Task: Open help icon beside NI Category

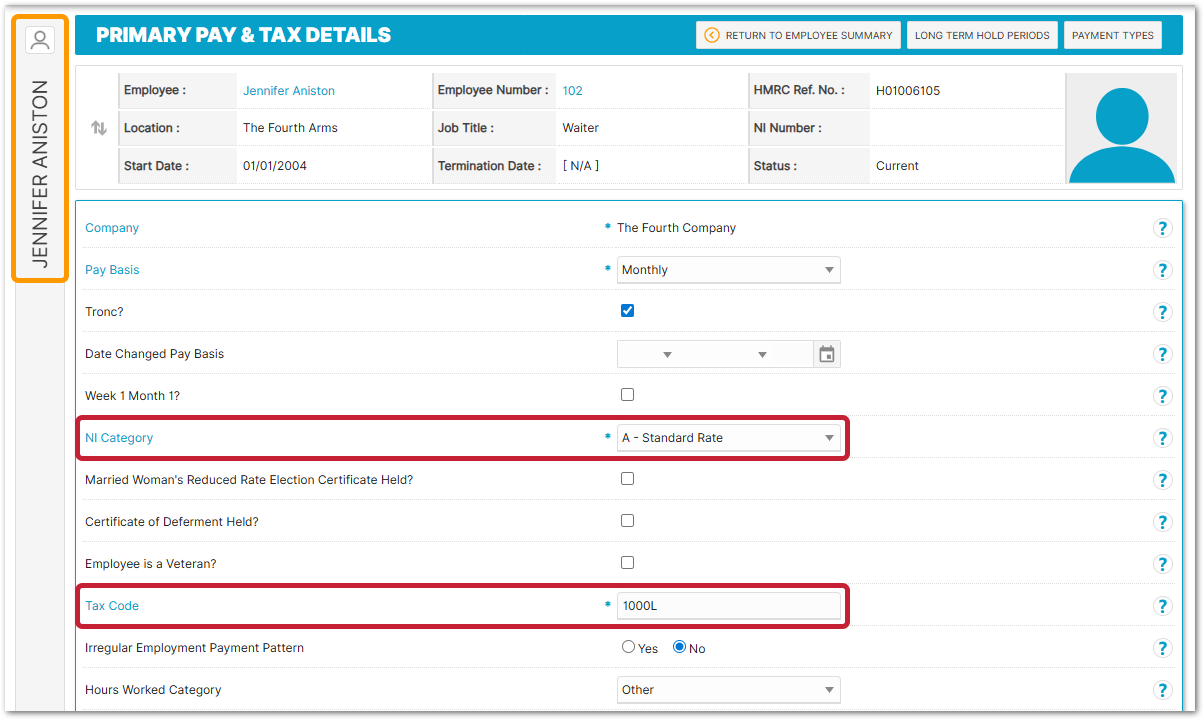Action: tap(1162, 438)
